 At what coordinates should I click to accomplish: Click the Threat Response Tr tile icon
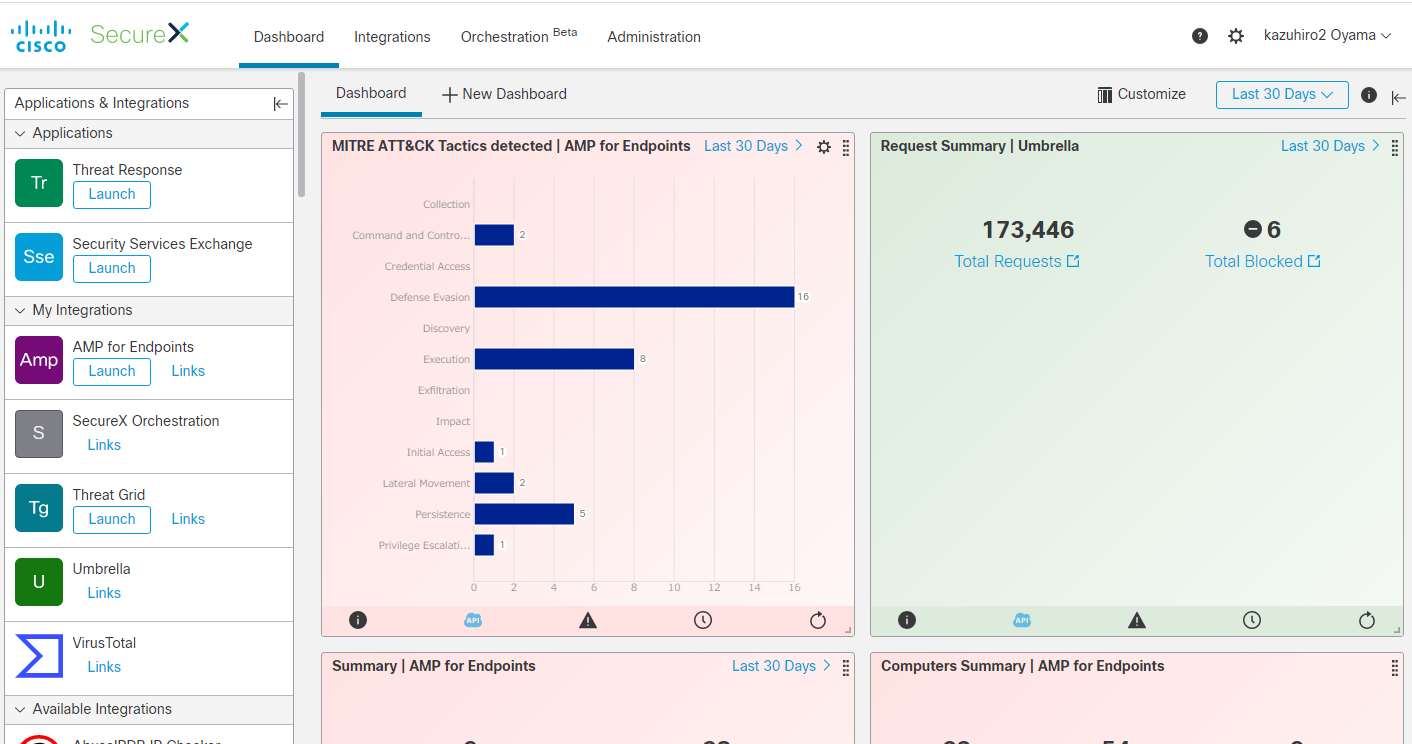coord(39,182)
